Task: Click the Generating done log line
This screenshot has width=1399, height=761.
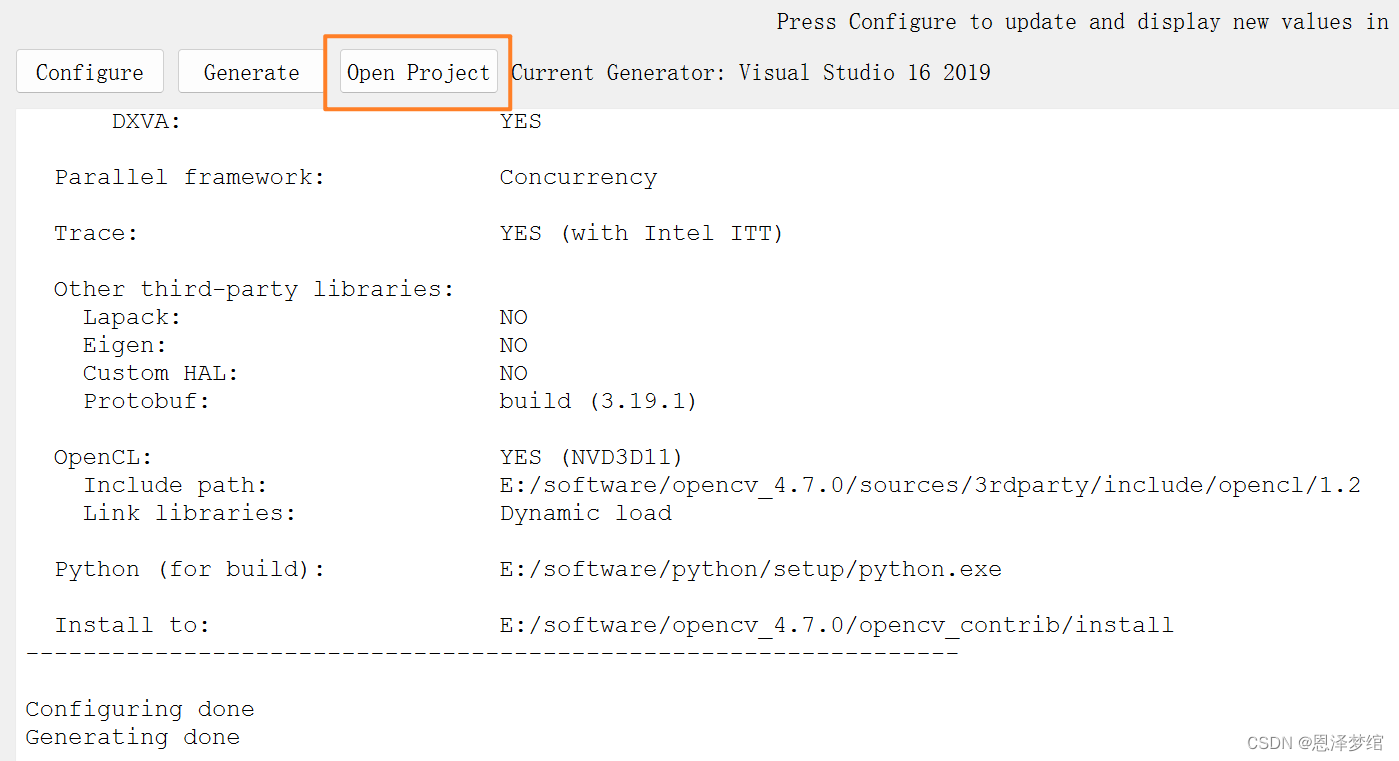Action: (132, 736)
